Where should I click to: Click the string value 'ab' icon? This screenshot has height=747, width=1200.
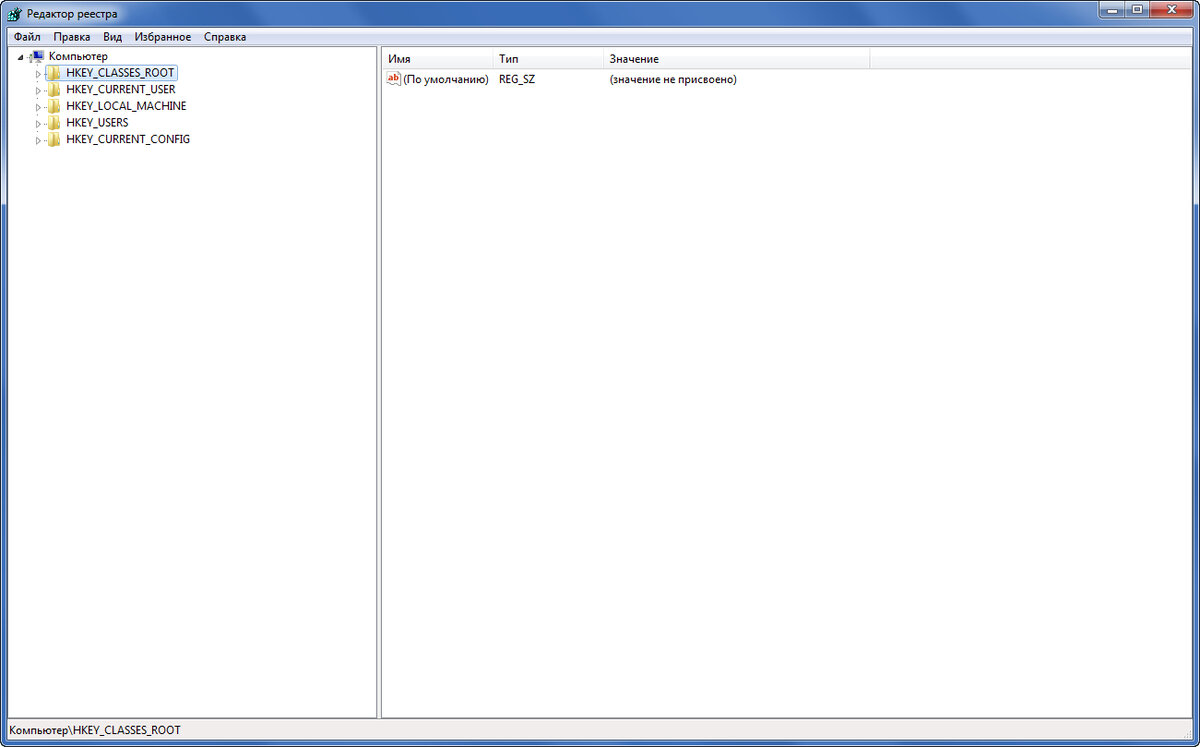point(393,79)
